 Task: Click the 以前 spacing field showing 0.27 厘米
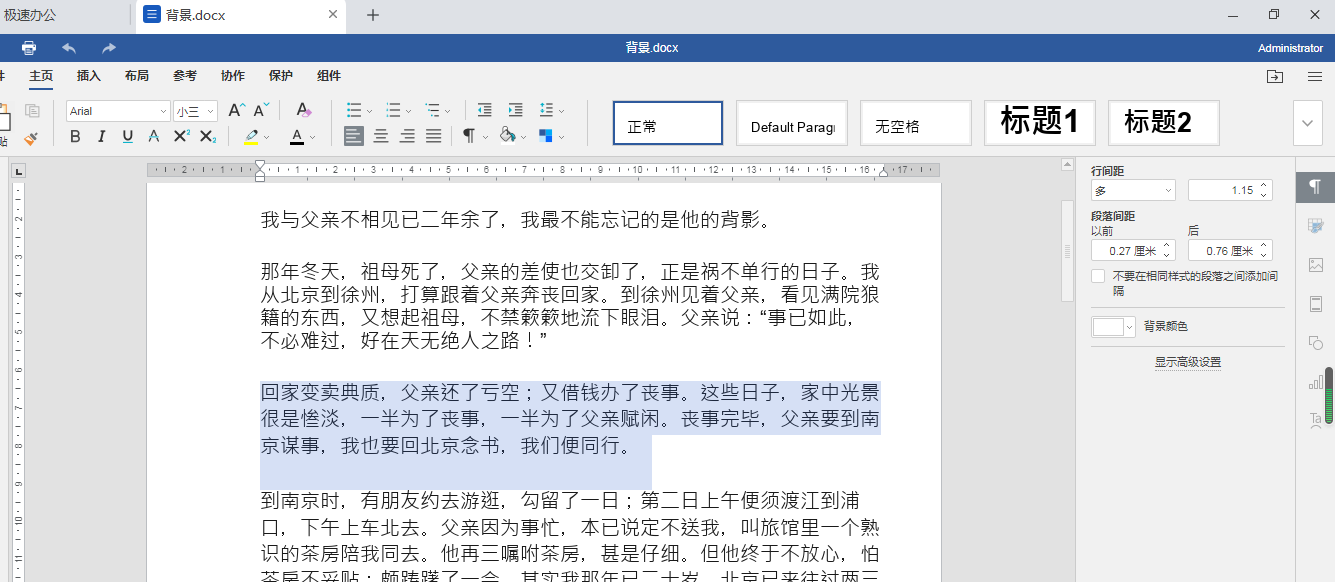[x=1133, y=250]
